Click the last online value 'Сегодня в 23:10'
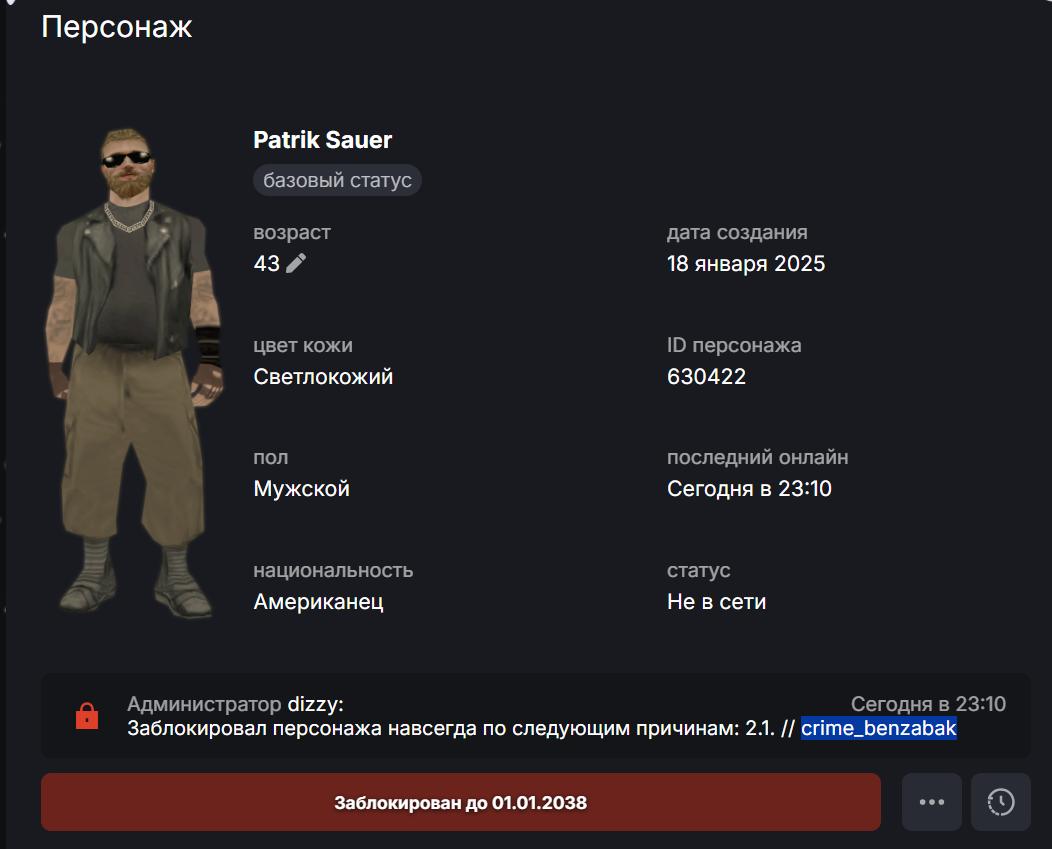This screenshot has height=849, width=1052. [749, 489]
